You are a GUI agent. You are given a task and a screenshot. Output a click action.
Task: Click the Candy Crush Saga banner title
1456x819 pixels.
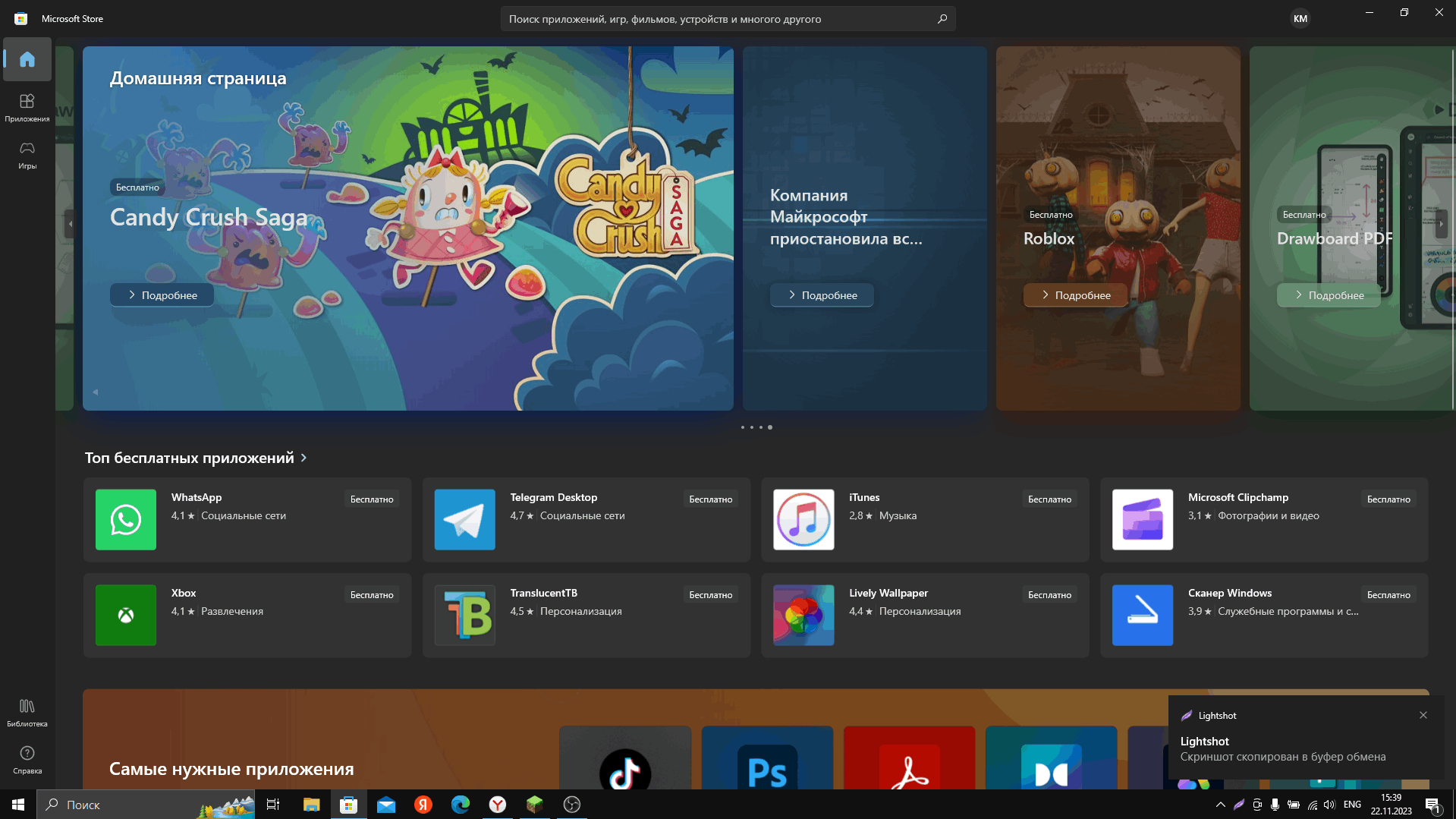[209, 217]
